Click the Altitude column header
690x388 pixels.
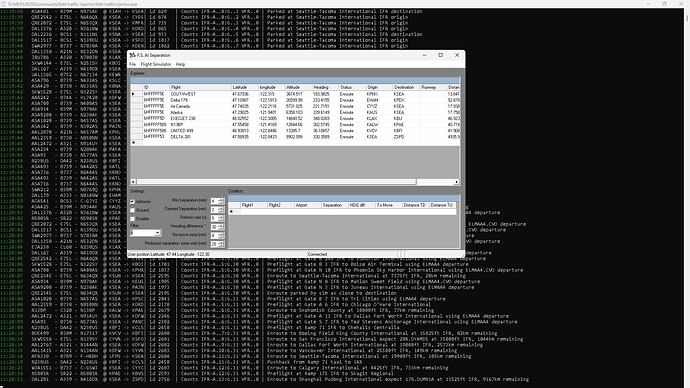click(x=298, y=87)
